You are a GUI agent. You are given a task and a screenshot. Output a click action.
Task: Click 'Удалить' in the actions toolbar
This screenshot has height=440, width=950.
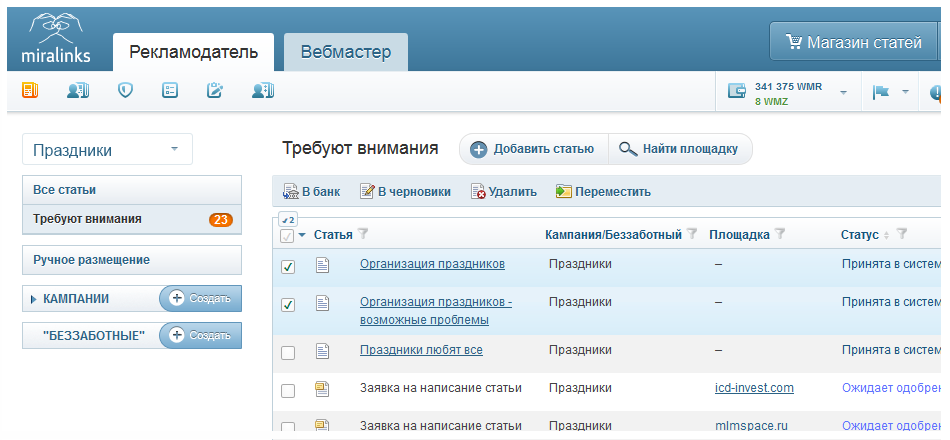[x=504, y=192]
